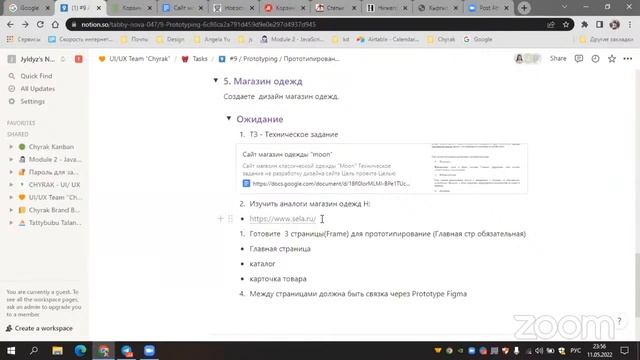The height and width of the screenshot is (360, 640).
Task: Open the Google Docs link in bookmark card
Action: [331, 184]
